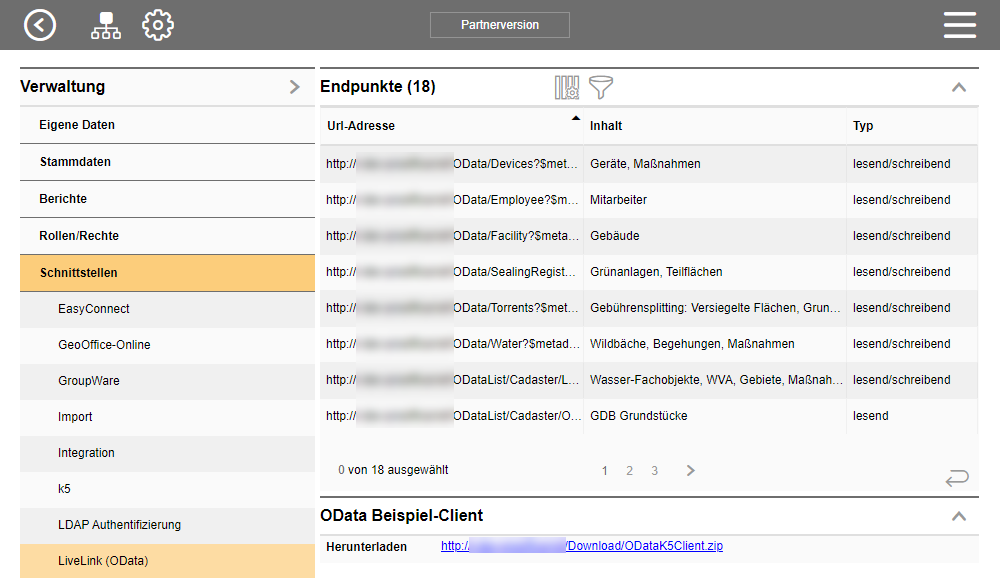This screenshot has height=578, width=1000.
Task: Open the column configuration icon
Action: pyautogui.click(x=566, y=87)
